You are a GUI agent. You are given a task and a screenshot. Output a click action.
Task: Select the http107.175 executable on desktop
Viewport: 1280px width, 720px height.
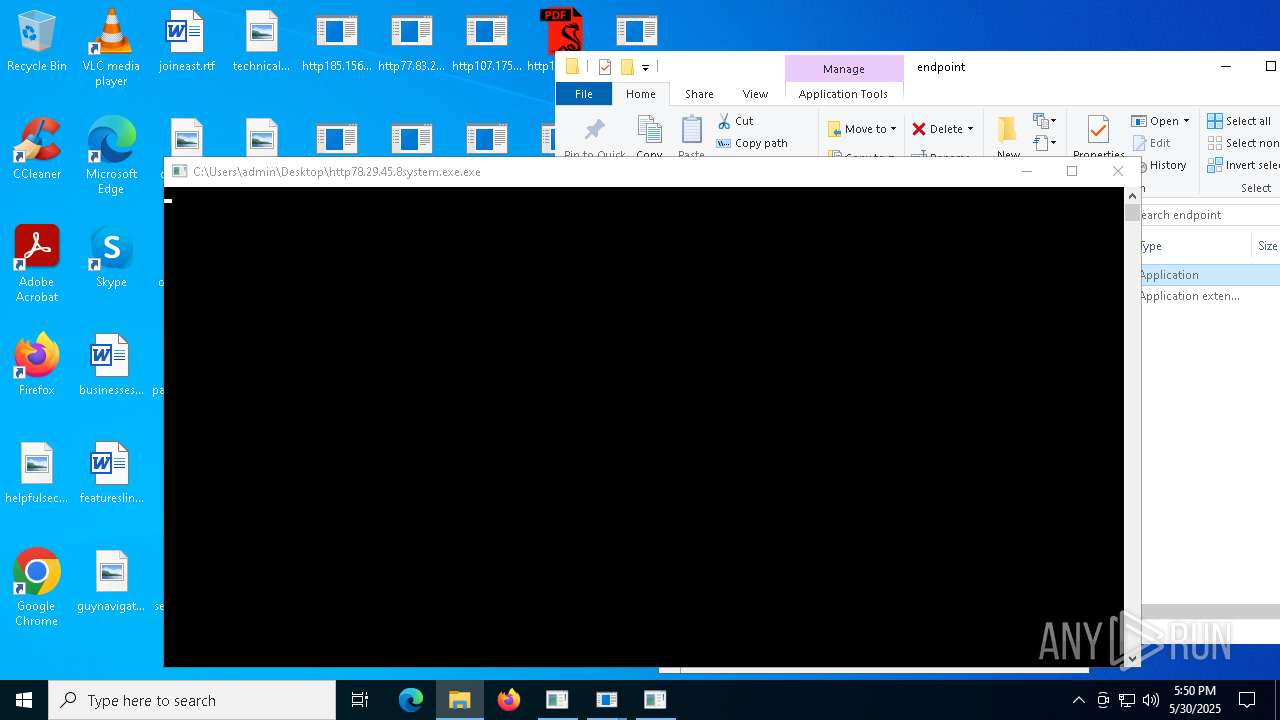(x=486, y=42)
